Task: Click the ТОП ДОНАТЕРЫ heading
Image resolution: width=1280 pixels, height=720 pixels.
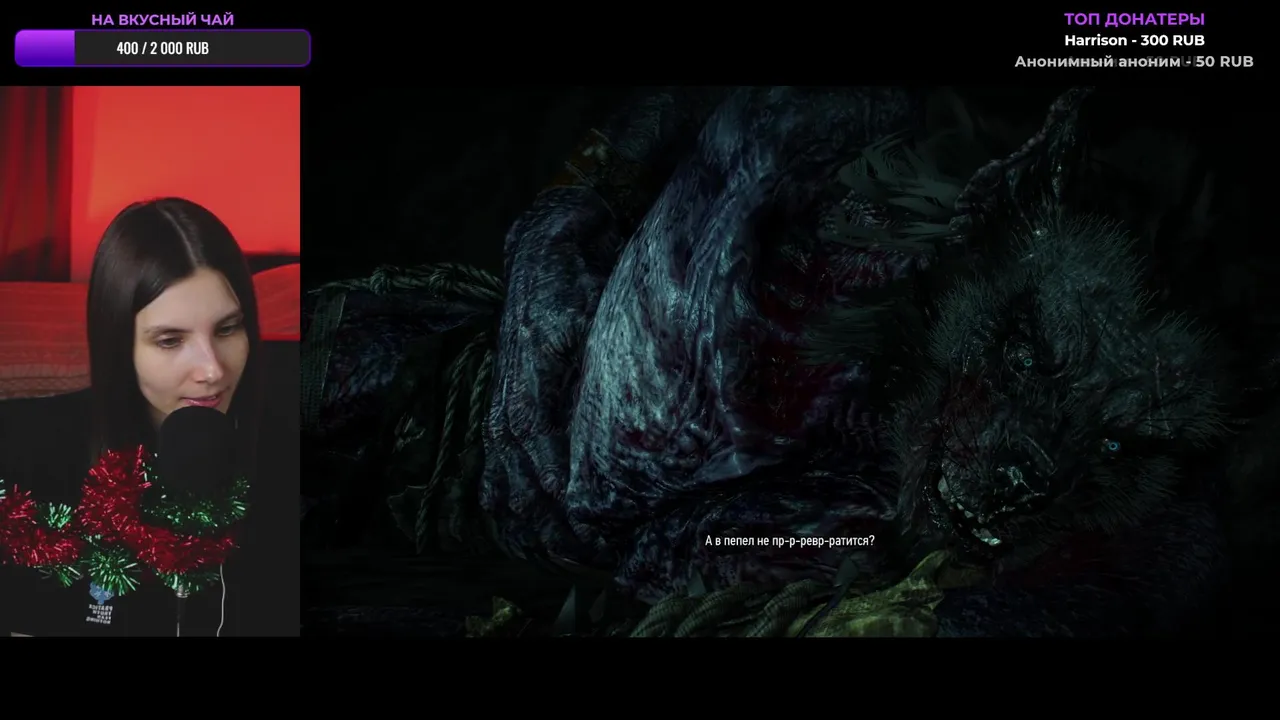Action: [x=1134, y=19]
